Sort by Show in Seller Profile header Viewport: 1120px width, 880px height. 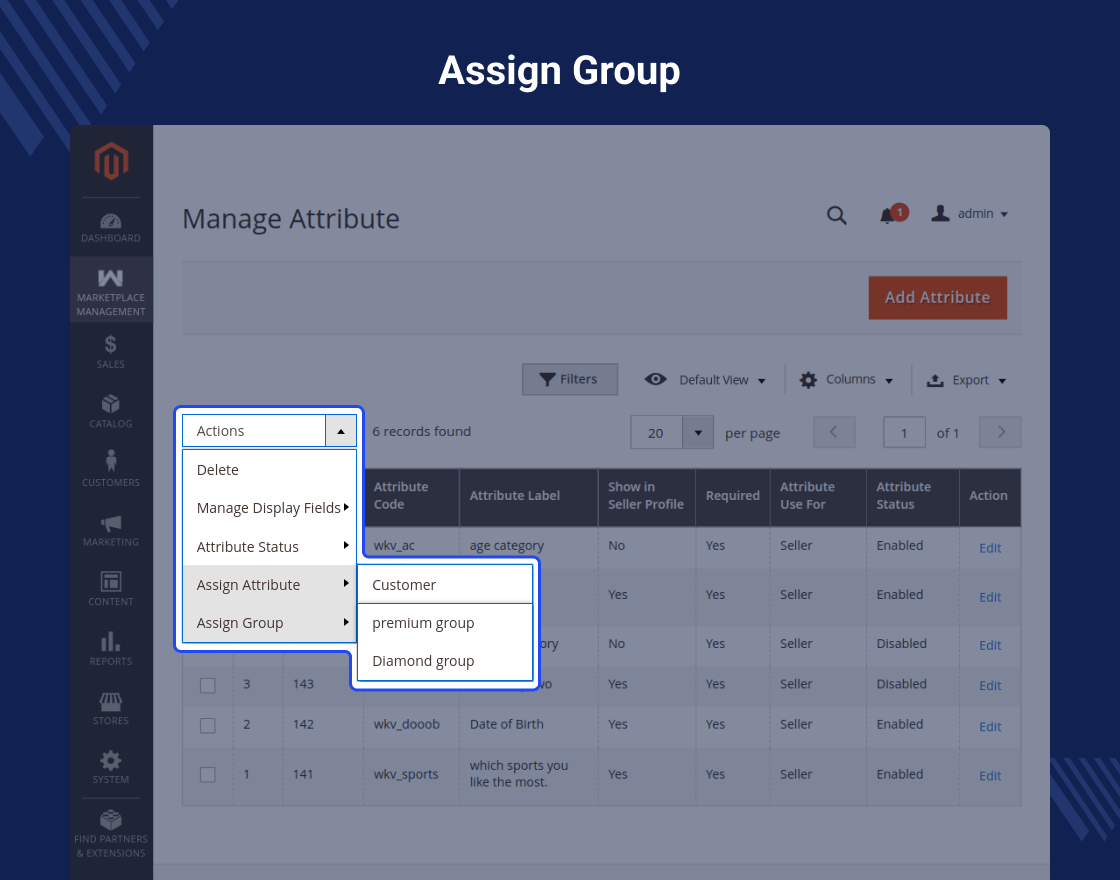[x=646, y=496]
